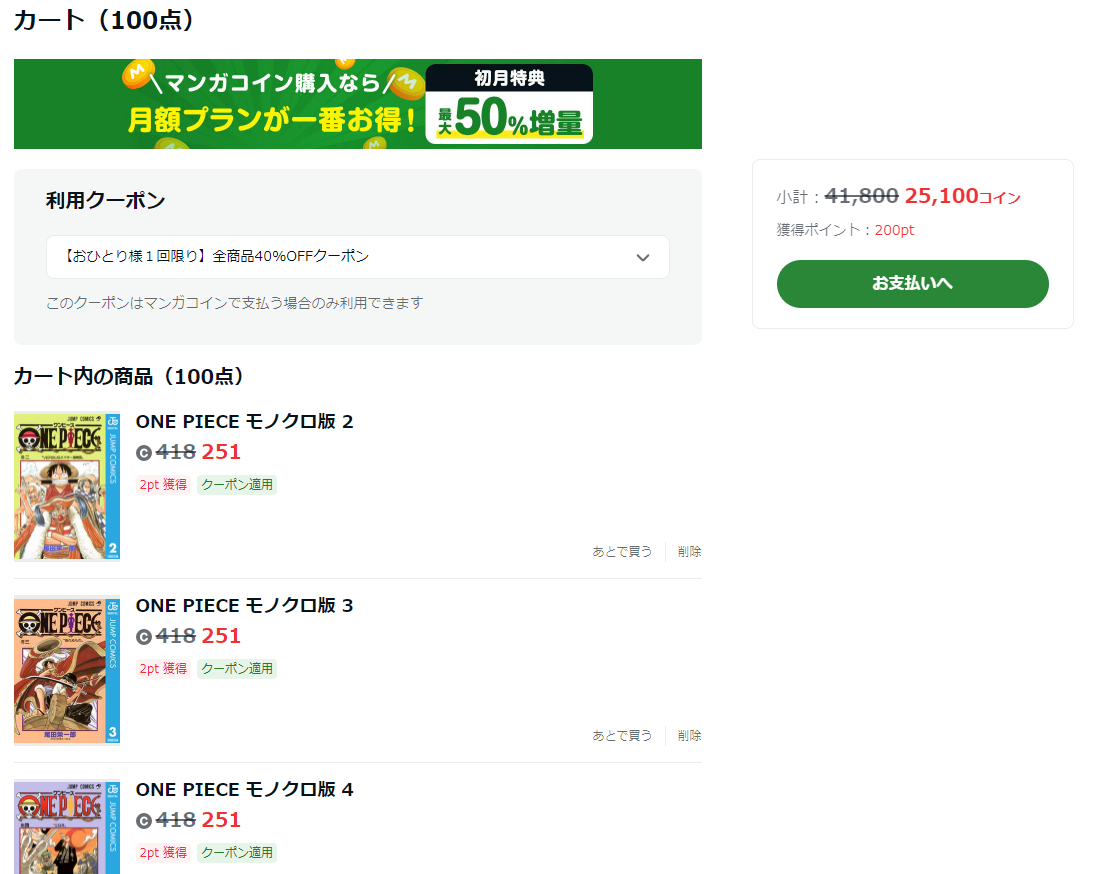Open the ONE PIECE モノクロ版 4 title link
This screenshot has width=1105, height=874.
pyautogui.click(x=244, y=789)
